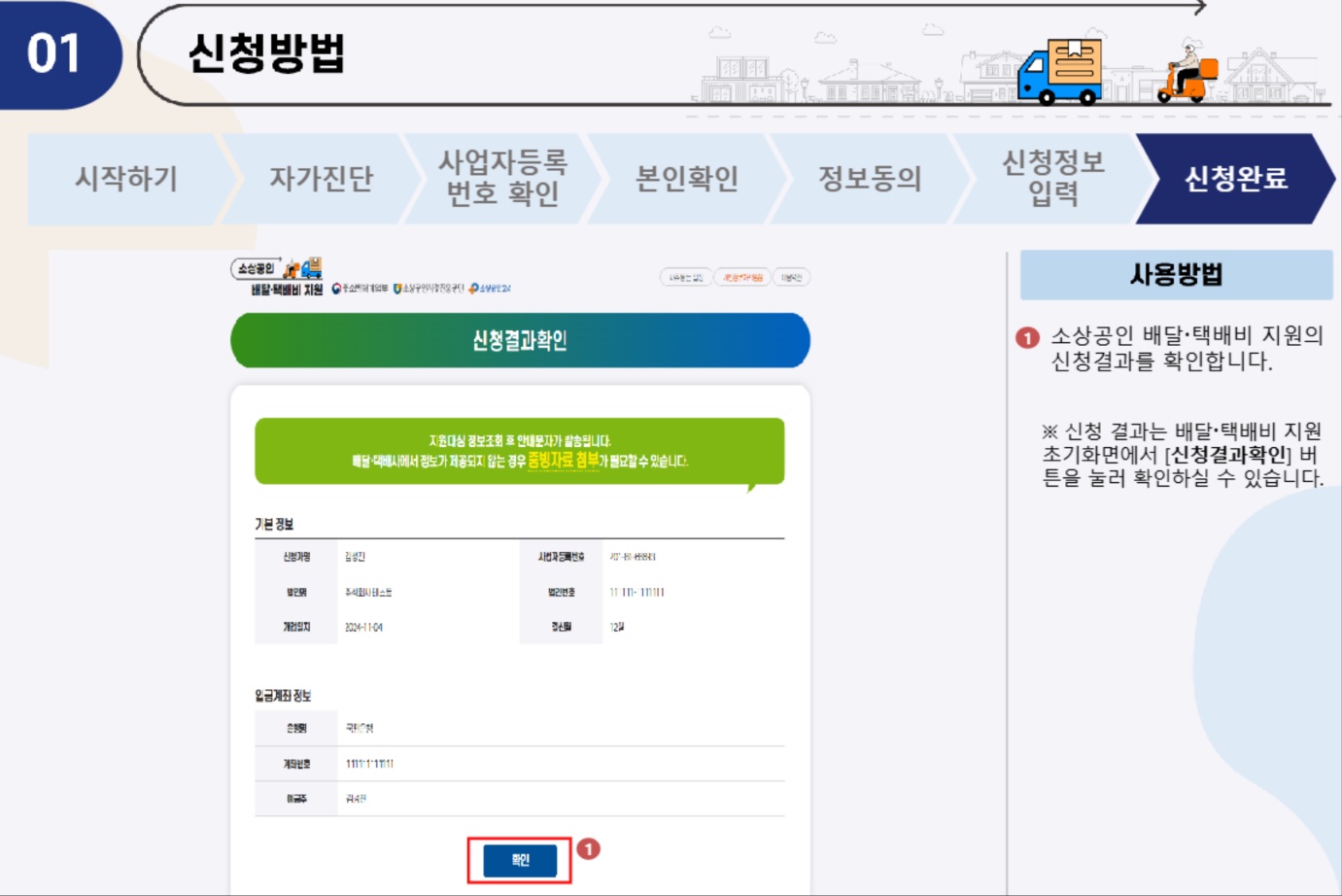
Task: Click the 계좌번호 label cell
Action: (296, 764)
